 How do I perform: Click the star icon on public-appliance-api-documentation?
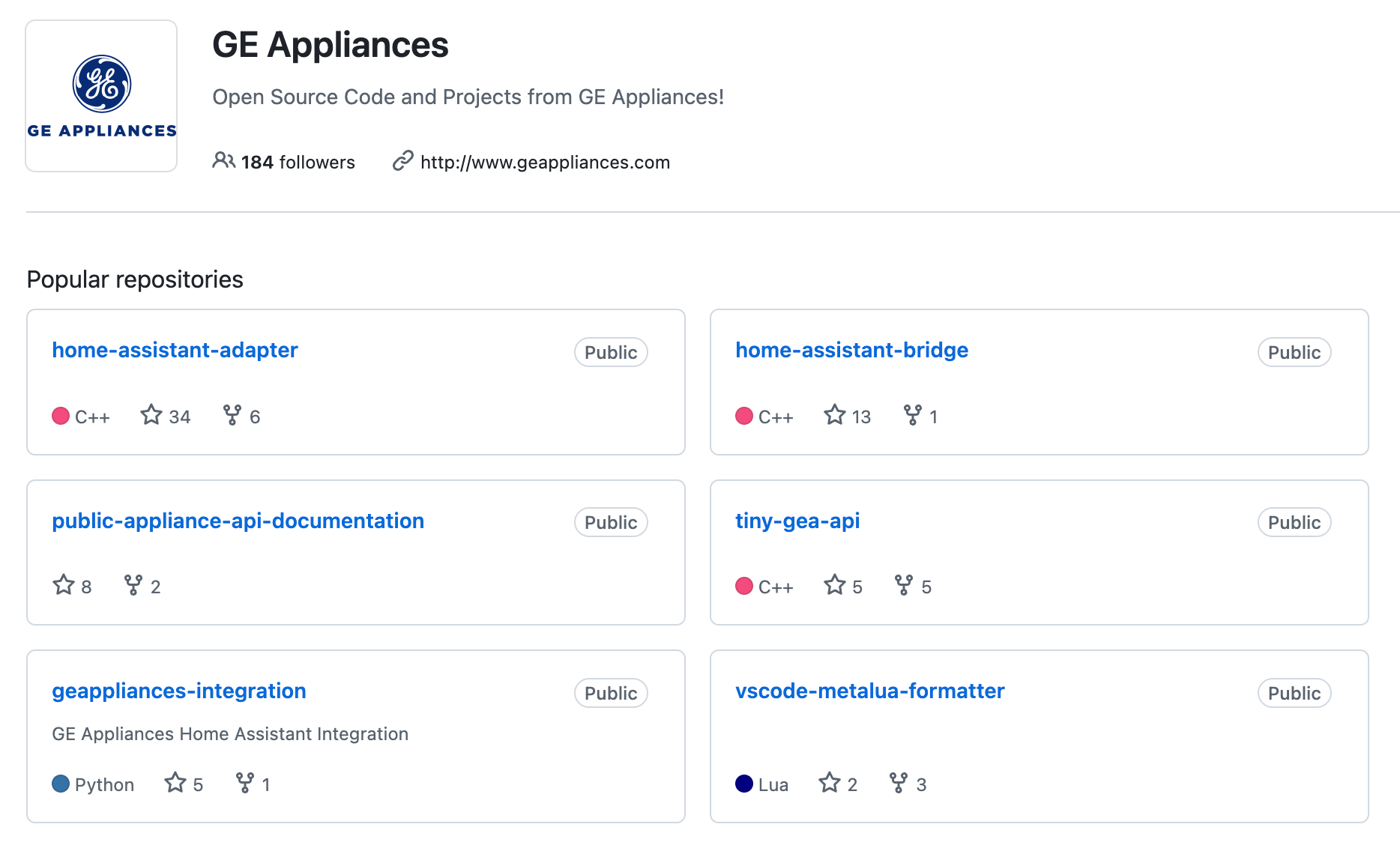[64, 585]
